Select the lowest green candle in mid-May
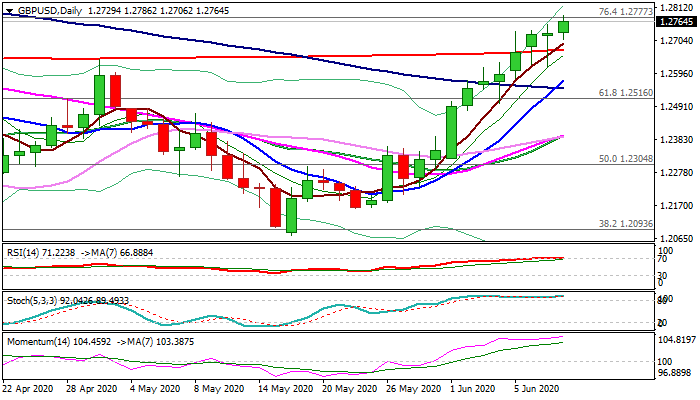This screenshot has height=400, width=700. (292, 213)
